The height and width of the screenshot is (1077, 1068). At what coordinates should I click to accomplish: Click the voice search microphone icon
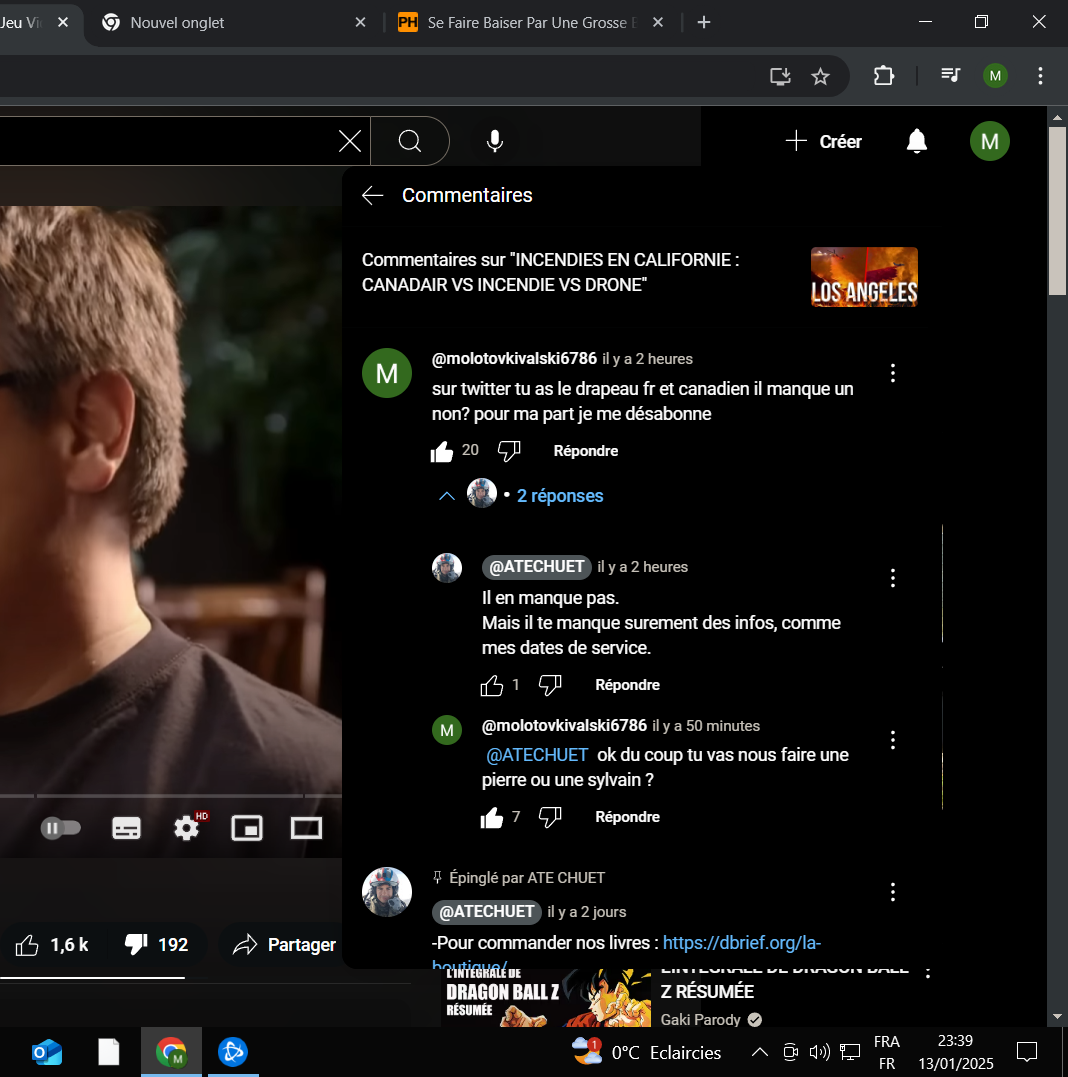click(x=494, y=141)
